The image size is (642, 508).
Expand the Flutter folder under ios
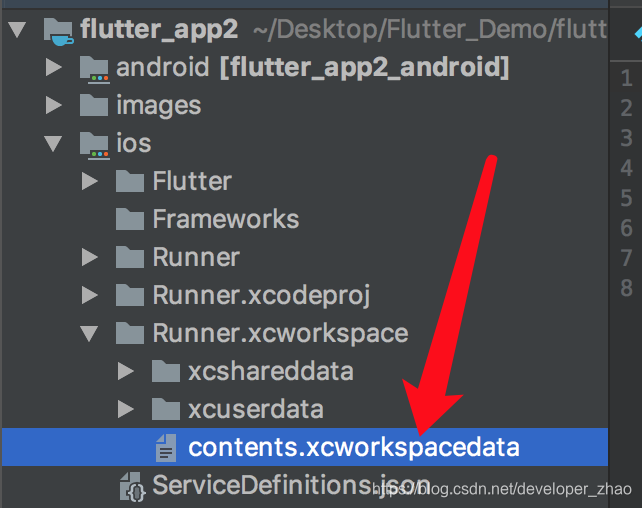pyautogui.click(x=90, y=181)
